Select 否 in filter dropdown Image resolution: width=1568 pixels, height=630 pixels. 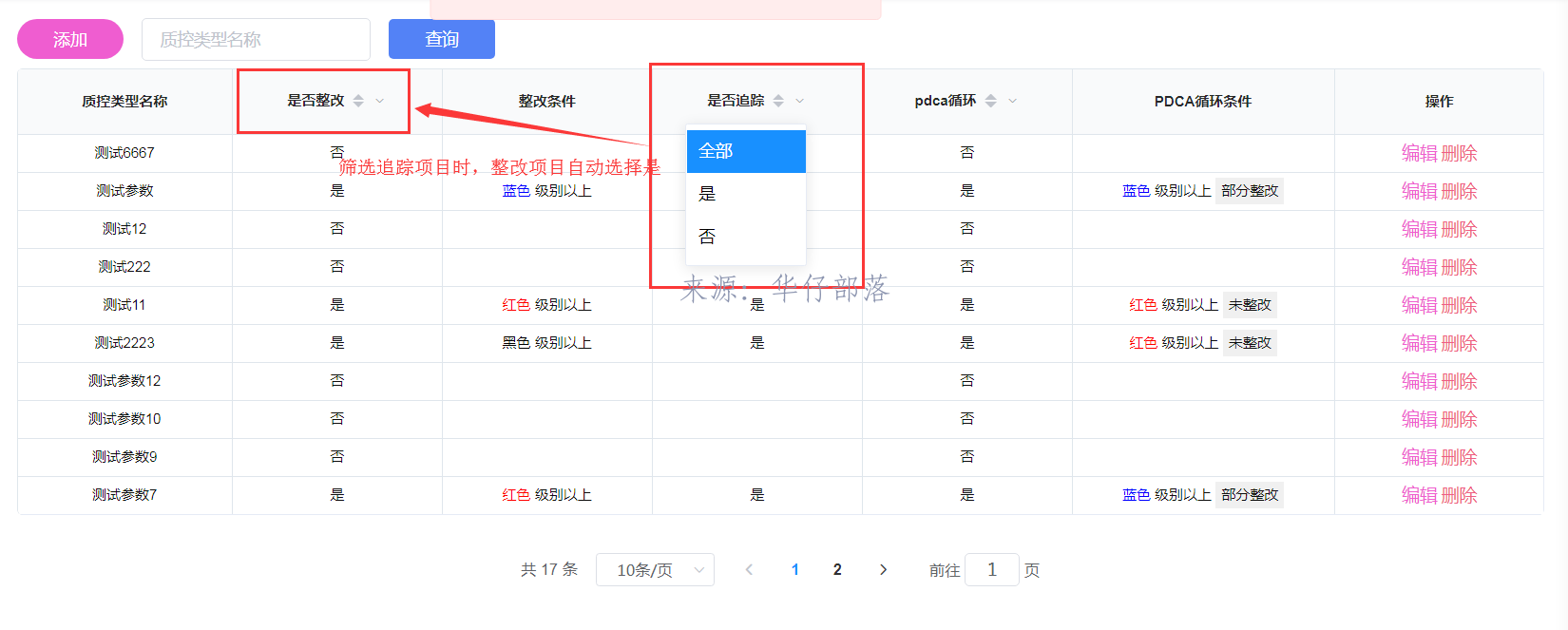pos(746,237)
